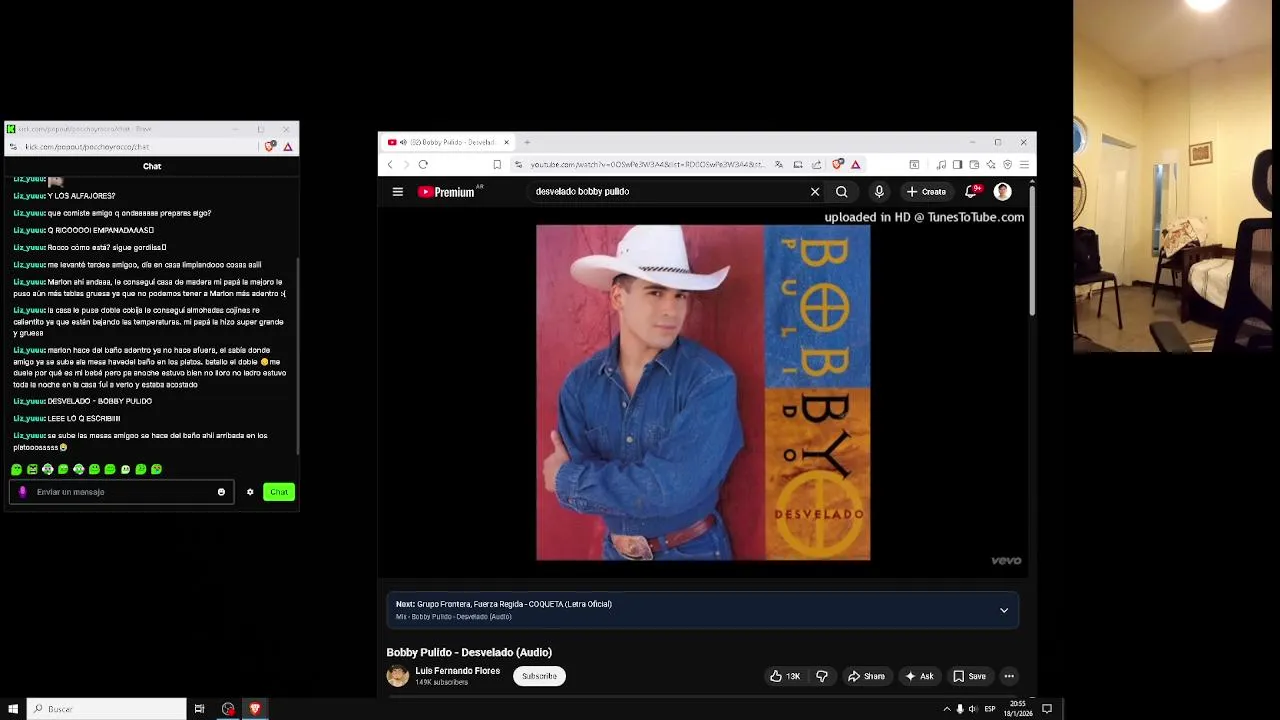Open YouTube notifications bell

[x=970, y=192]
